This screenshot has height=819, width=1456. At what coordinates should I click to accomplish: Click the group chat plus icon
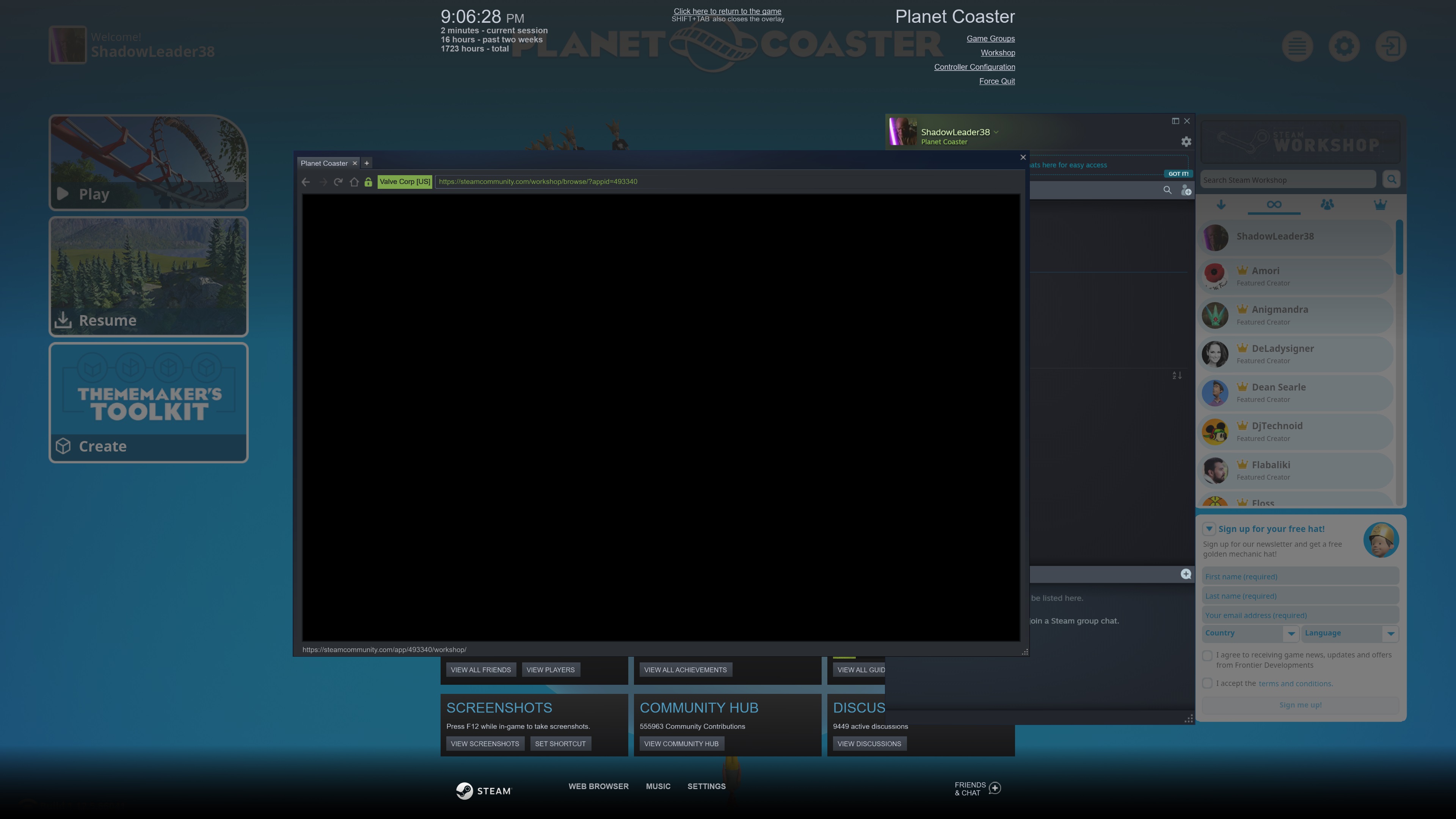click(1186, 574)
